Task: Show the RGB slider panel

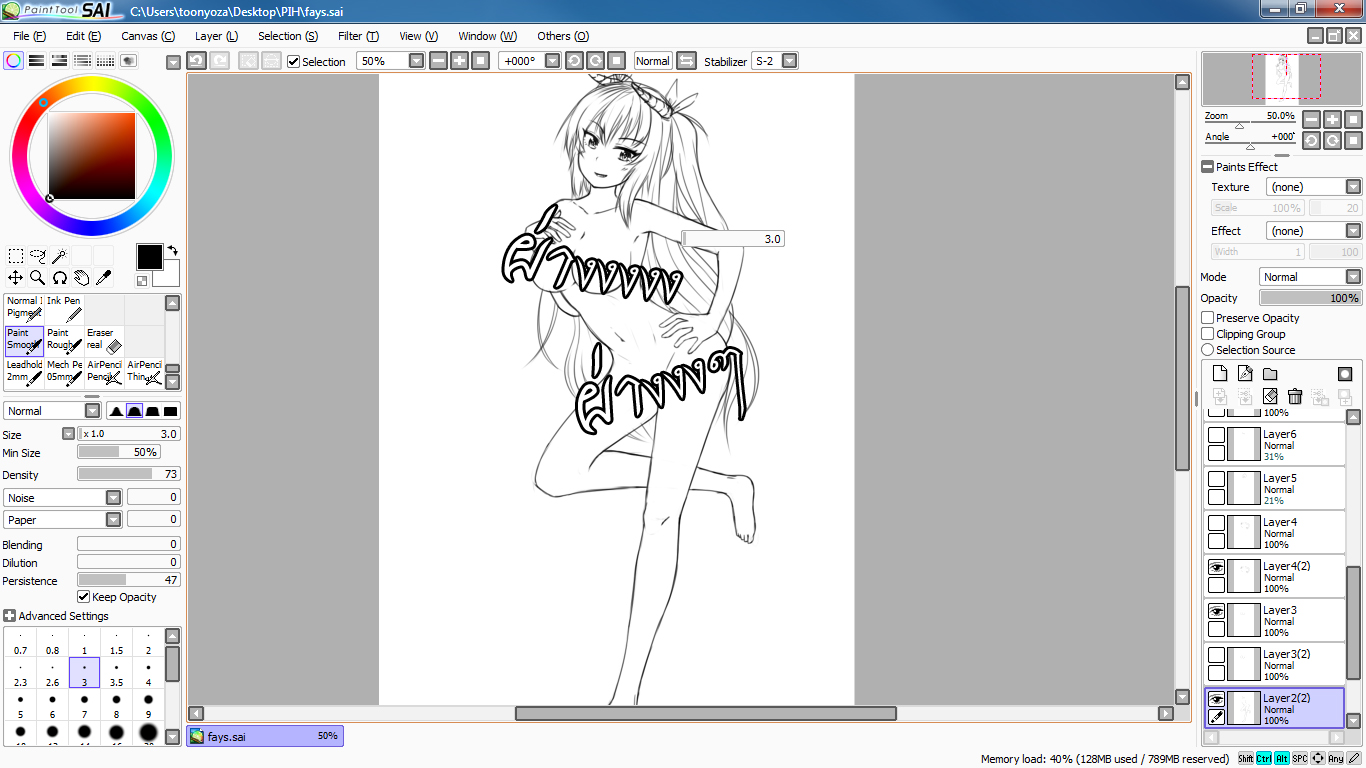Action: 37,61
